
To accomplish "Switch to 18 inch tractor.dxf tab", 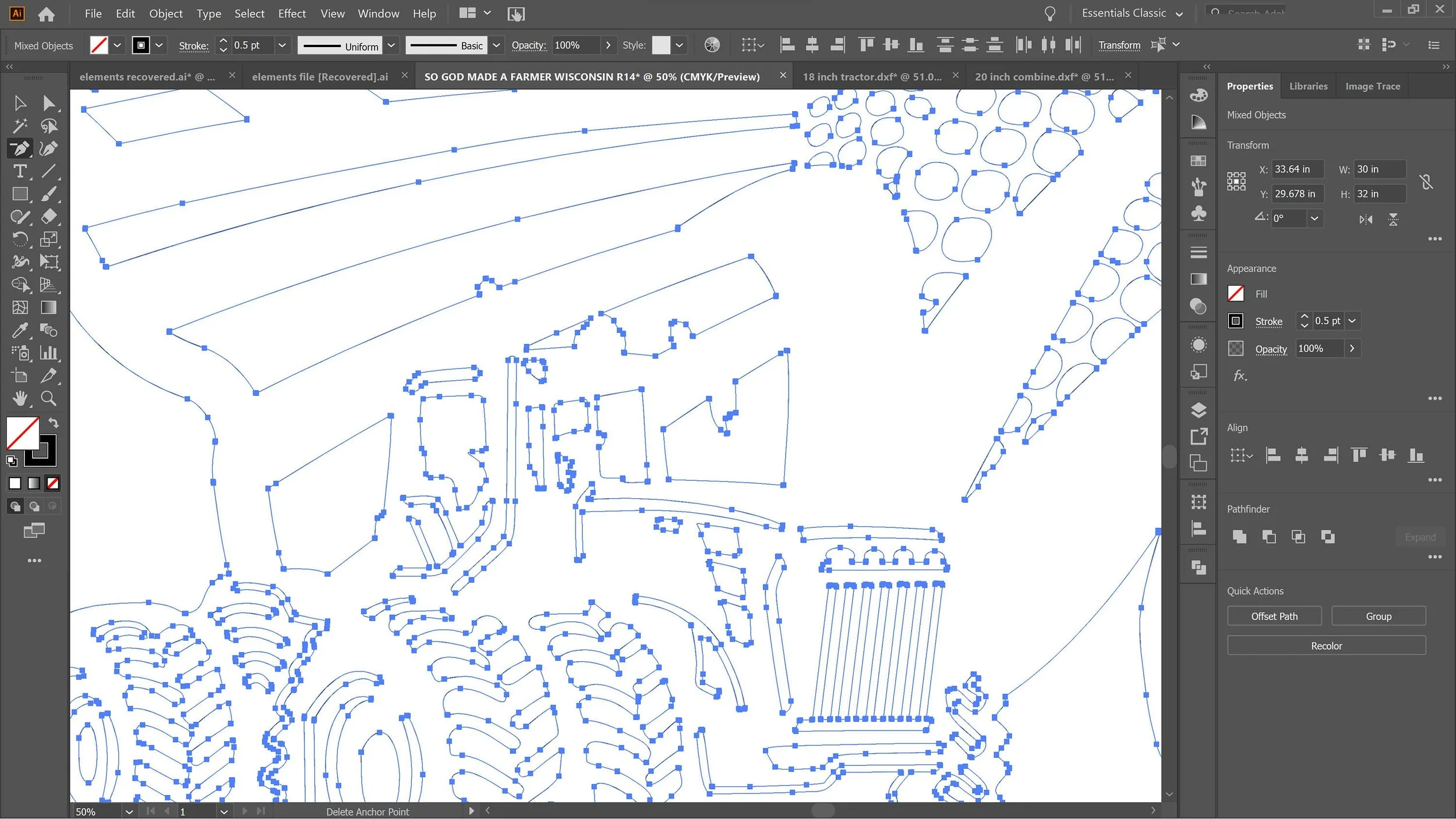I will (871, 76).
